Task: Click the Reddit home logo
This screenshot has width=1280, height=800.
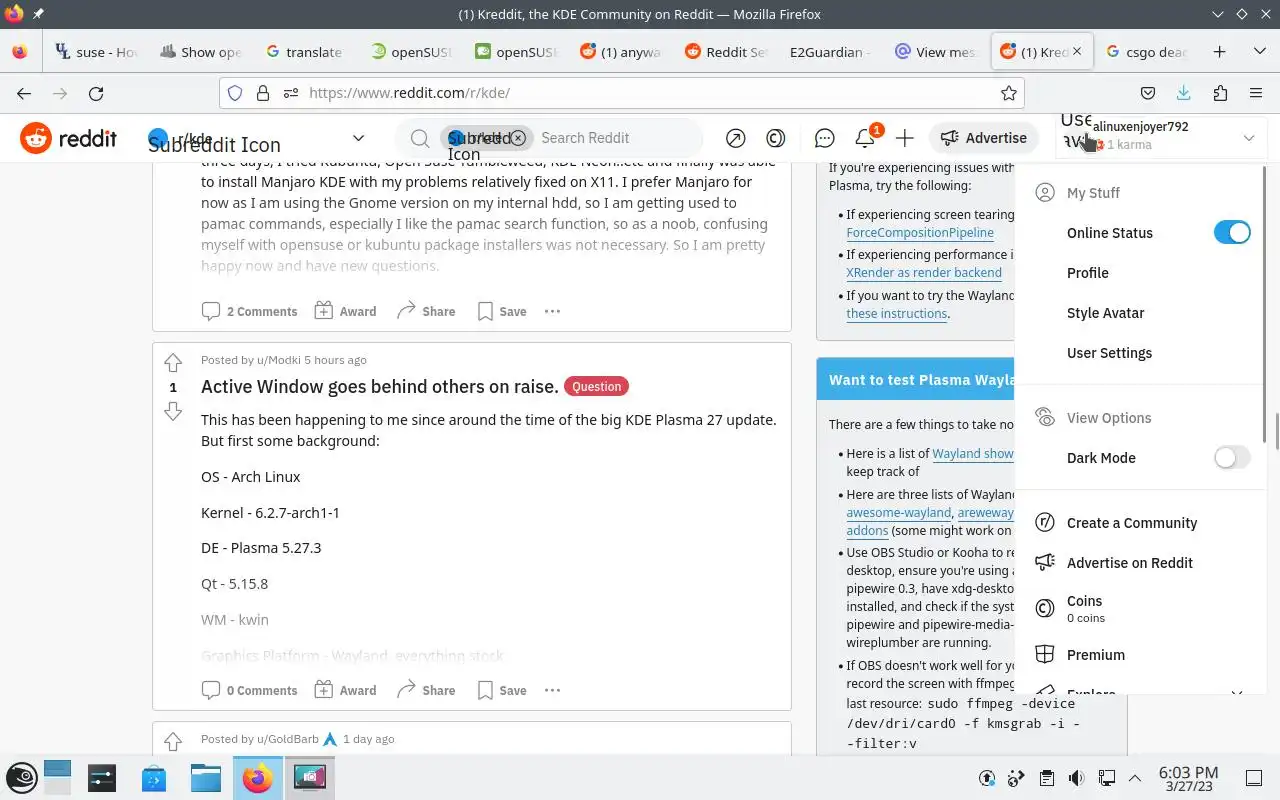Action: coord(68,138)
